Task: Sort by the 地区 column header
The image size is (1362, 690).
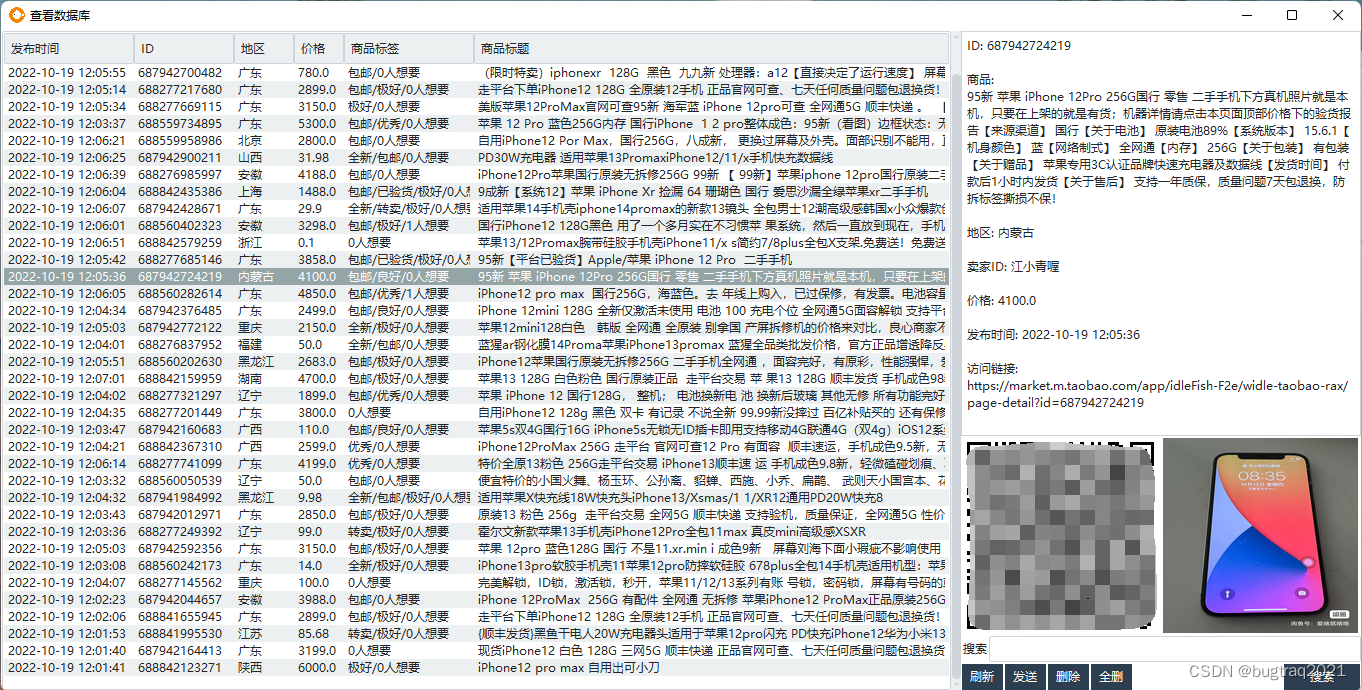Action: click(264, 48)
